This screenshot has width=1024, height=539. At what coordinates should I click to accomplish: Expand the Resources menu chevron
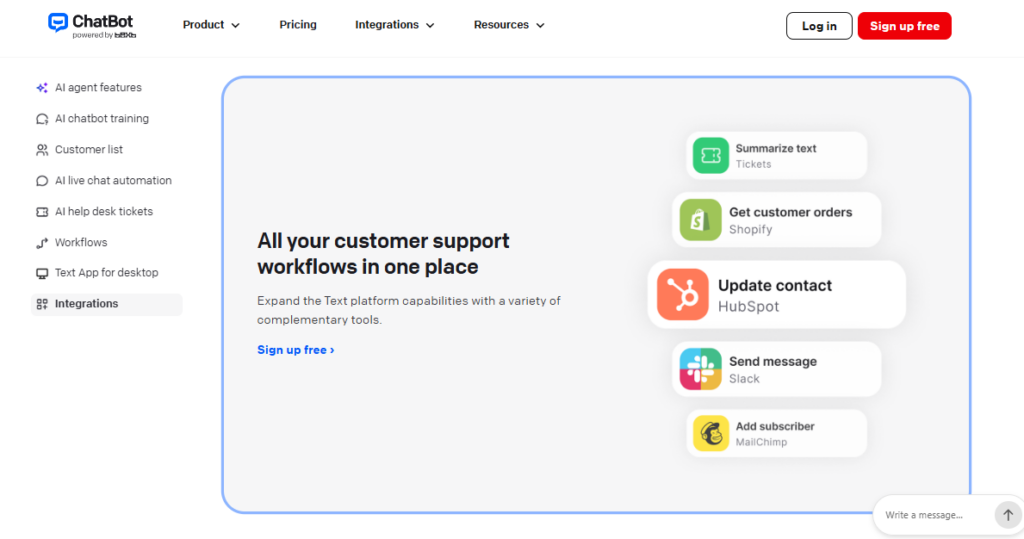[x=540, y=25]
